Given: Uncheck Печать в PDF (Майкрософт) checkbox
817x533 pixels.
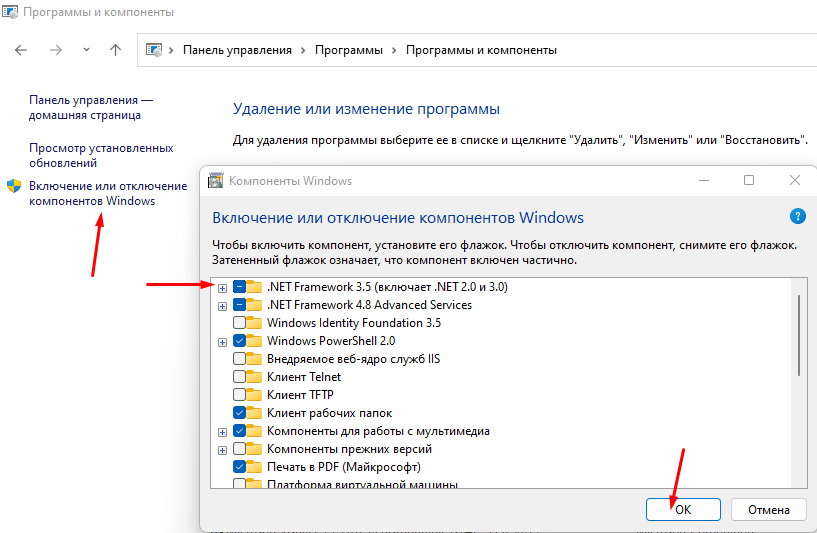Looking at the screenshot, I should pyautogui.click(x=239, y=467).
